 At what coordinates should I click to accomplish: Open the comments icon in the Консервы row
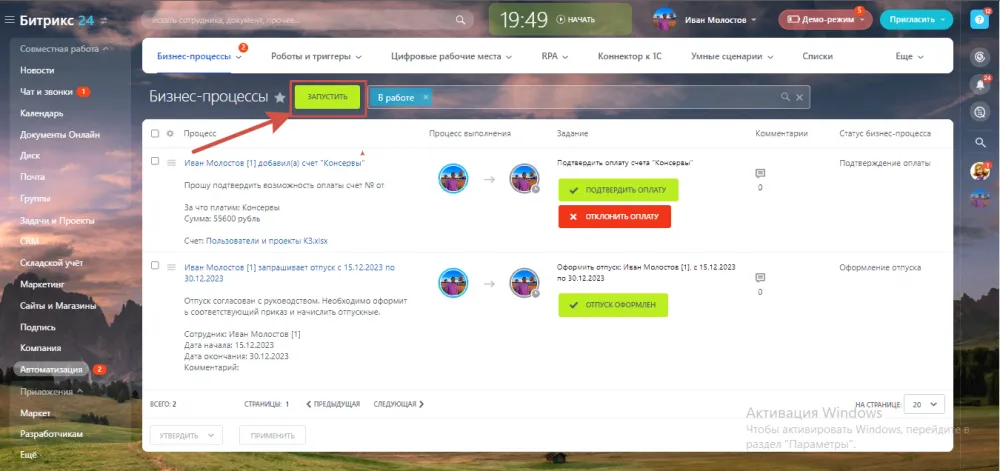point(760,173)
